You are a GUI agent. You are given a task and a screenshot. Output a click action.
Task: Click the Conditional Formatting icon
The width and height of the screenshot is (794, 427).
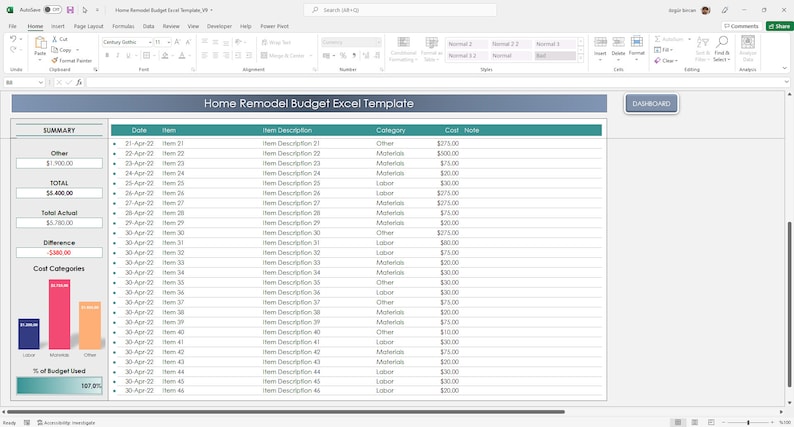tap(404, 43)
